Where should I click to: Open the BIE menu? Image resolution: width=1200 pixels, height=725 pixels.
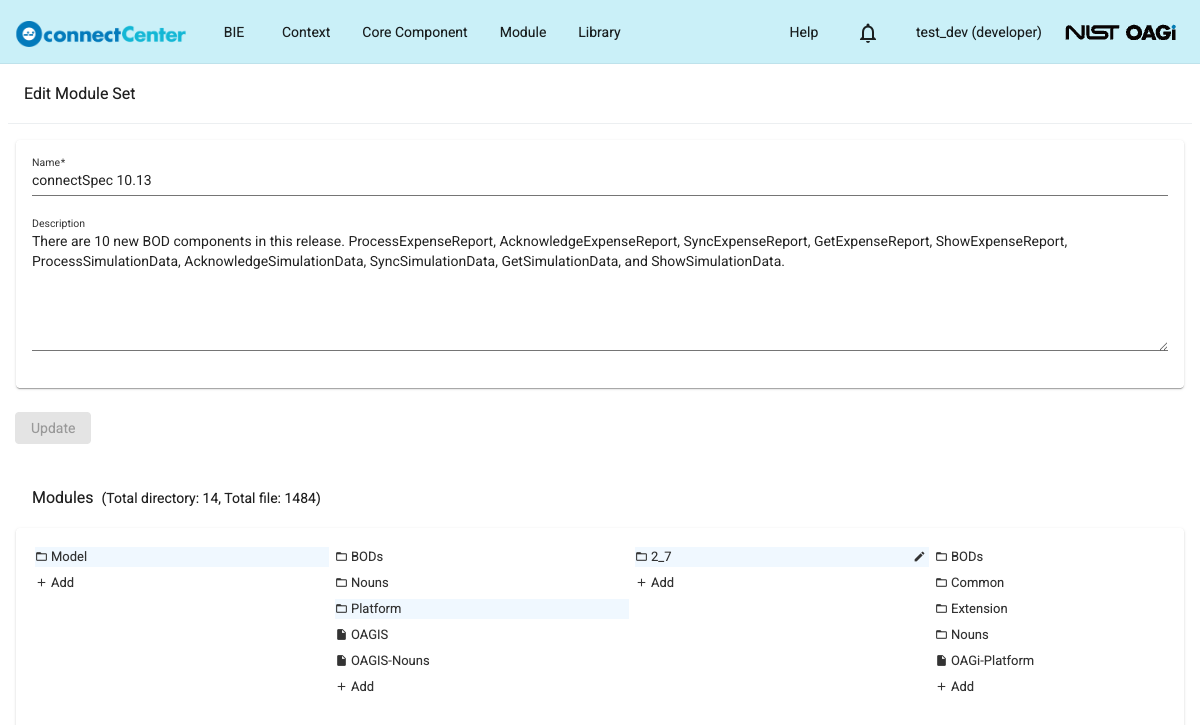[234, 32]
